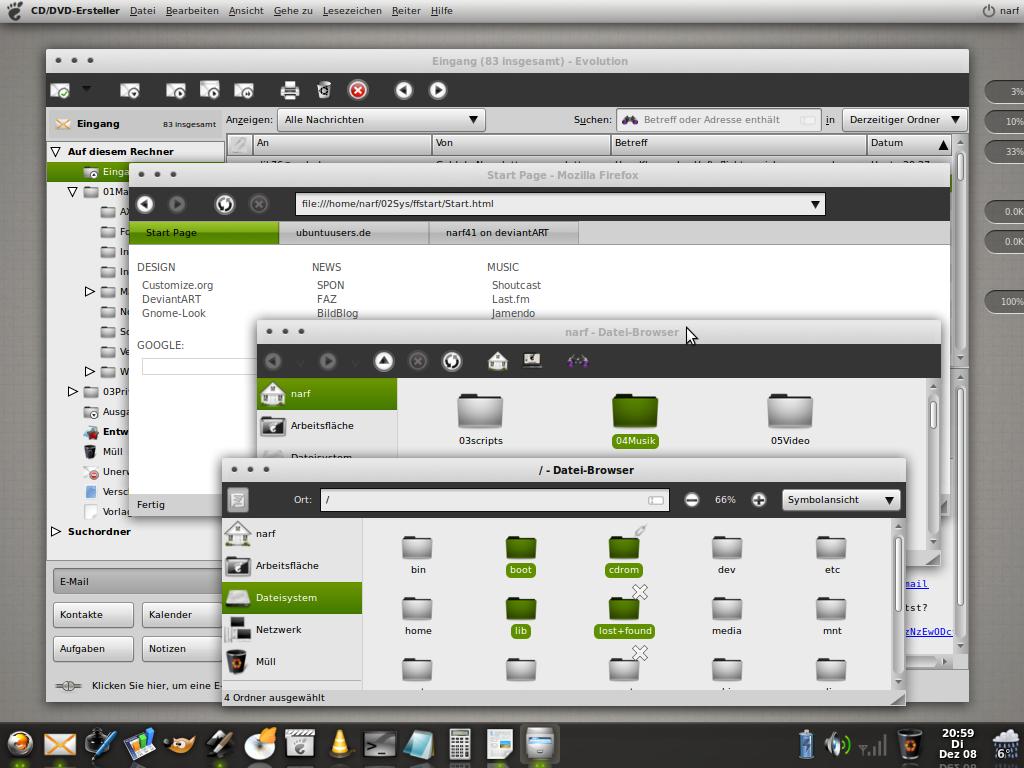Viewport: 1024px width, 768px height.
Task: Select the 05Video folder
Action: click(790, 411)
